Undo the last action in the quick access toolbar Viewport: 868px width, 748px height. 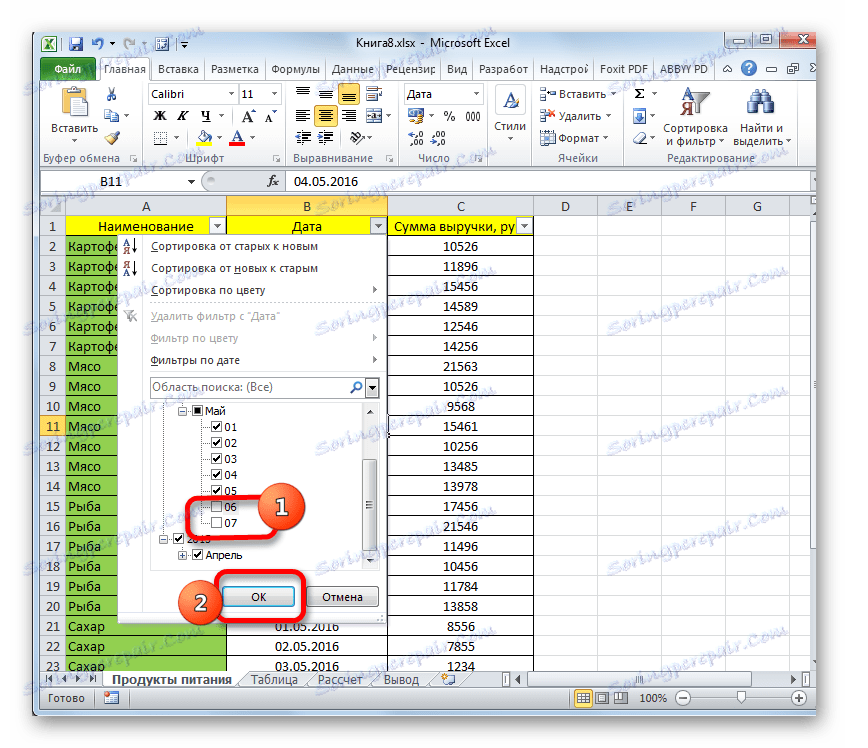[x=97, y=43]
